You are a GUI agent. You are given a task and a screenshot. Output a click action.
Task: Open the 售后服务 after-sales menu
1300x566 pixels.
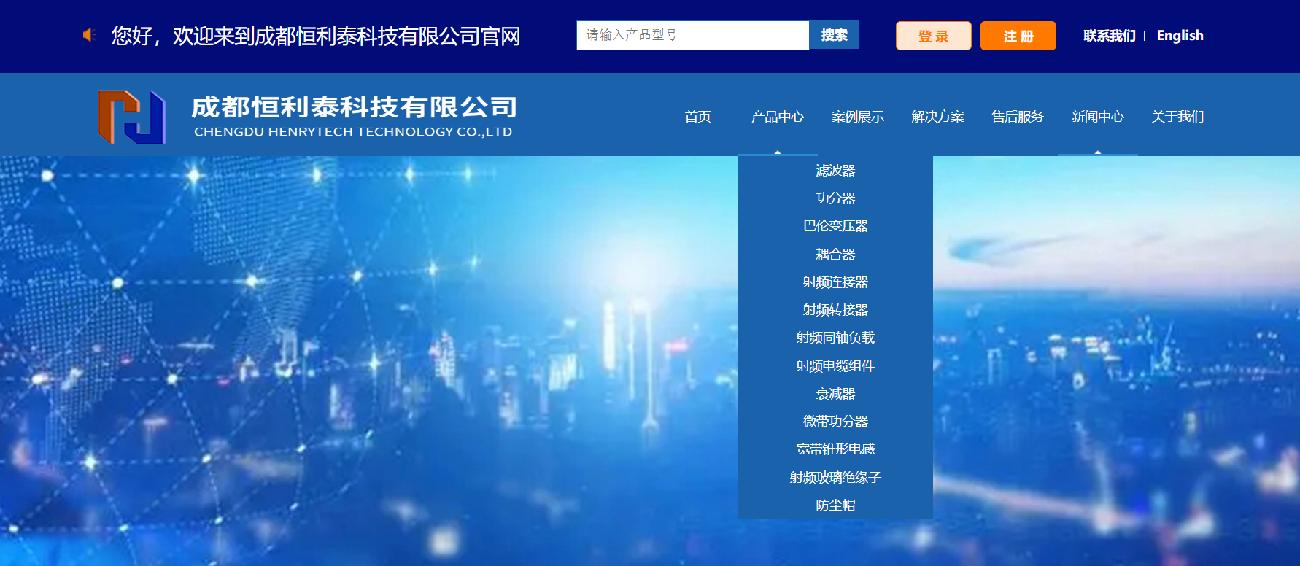coord(1017,117)
